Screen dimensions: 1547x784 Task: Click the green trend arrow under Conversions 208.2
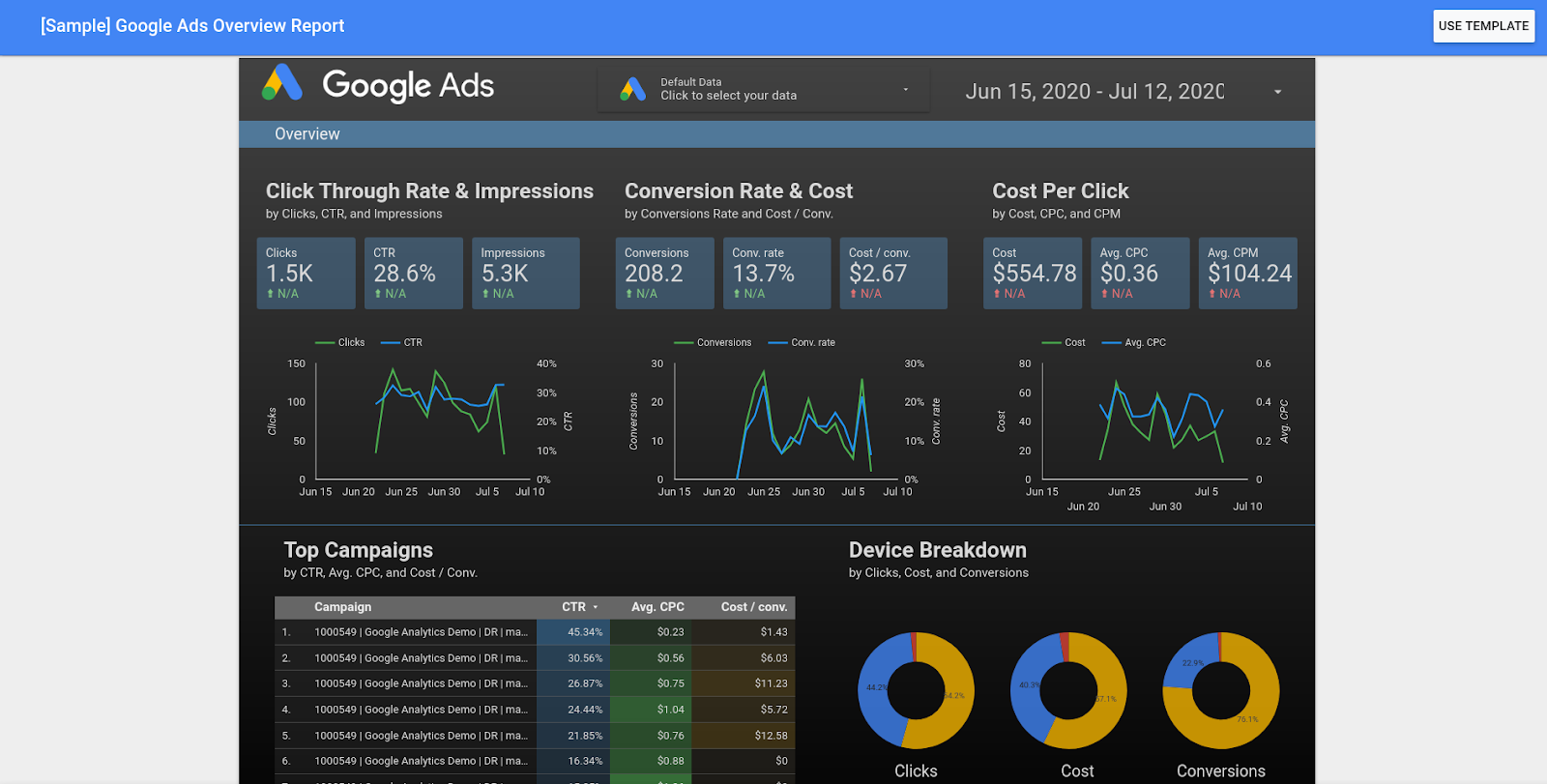629,294
